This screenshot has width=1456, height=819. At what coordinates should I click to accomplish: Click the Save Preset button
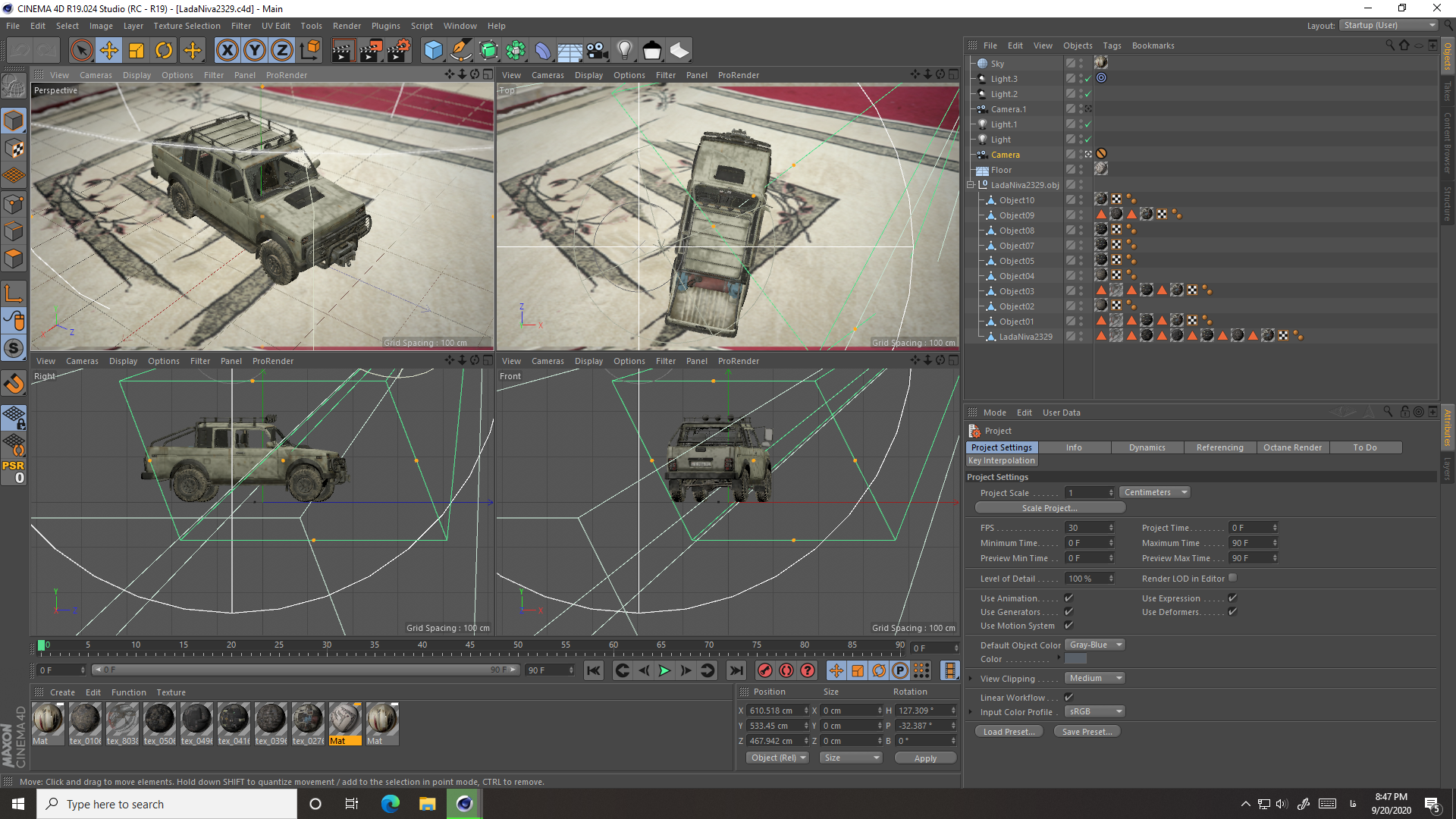click(x=1087, y=731)
